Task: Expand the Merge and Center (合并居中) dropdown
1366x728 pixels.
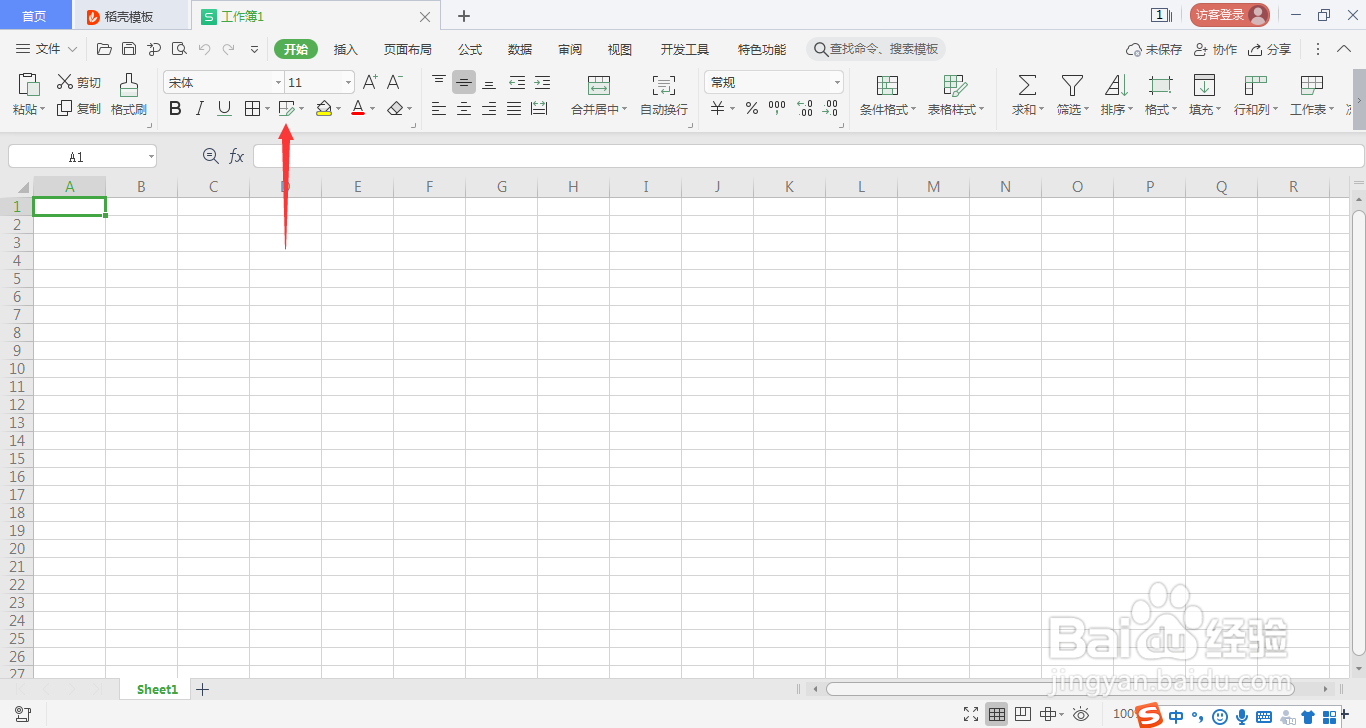Action: point(624,110)
